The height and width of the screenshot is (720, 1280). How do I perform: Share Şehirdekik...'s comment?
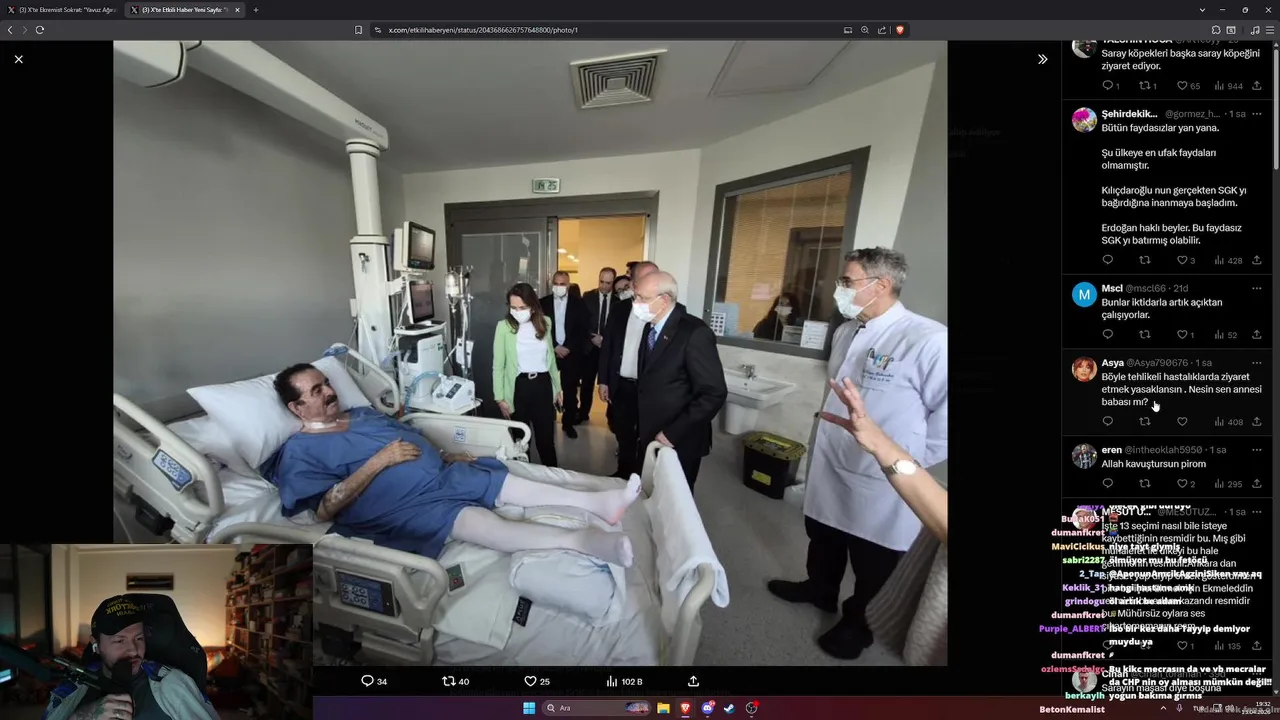click(1257, 260)
